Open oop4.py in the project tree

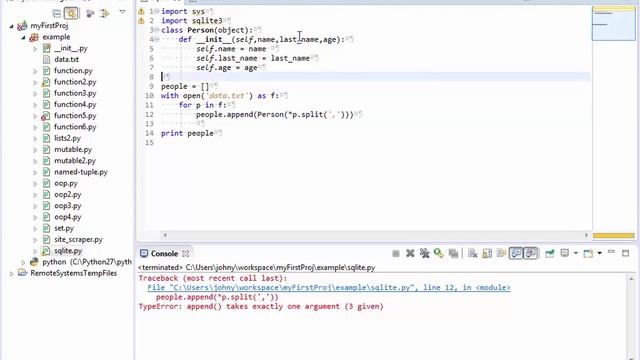pyautogui.click(x=68, y=217)
